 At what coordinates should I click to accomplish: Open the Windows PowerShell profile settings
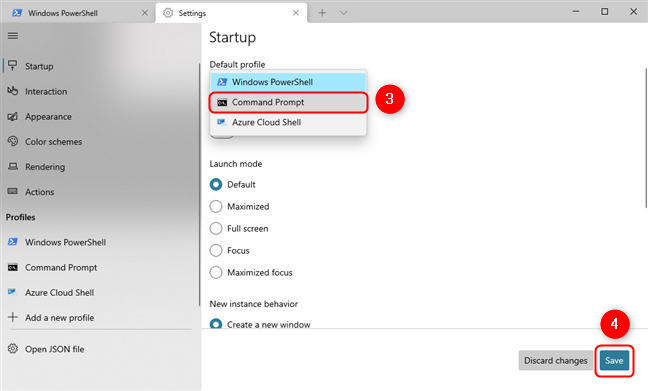[99, 242]
